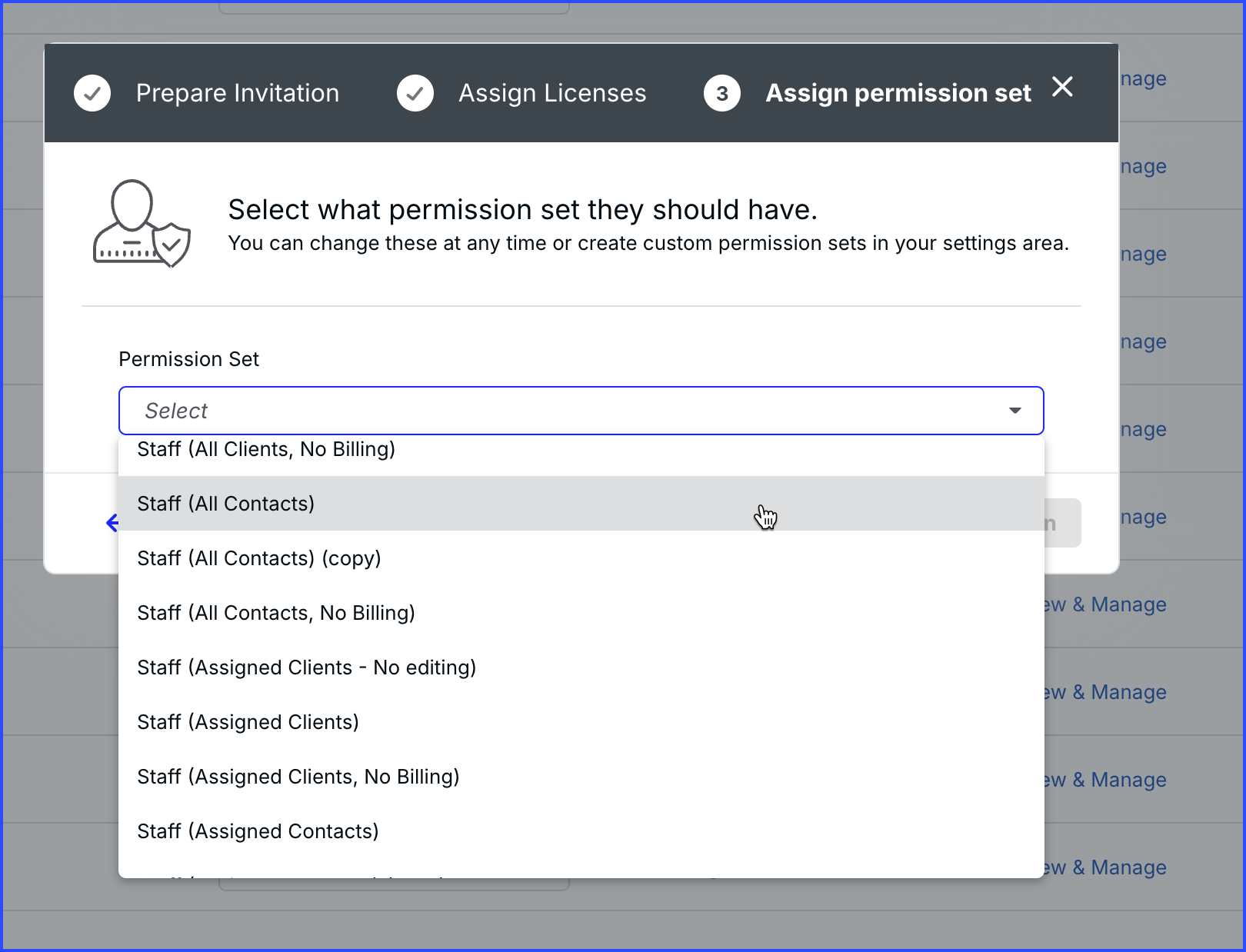Viewport: 1246px width, 952px height.
Task: Go to the Assign Licenses step
Action: tap(552, 93)
